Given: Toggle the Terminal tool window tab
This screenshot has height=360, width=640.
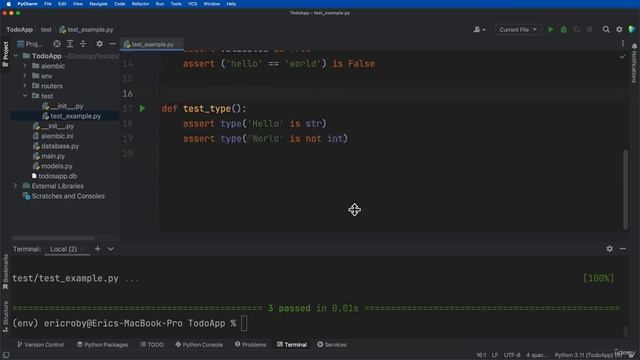Looking at the screenshot, I should (292, 344).
